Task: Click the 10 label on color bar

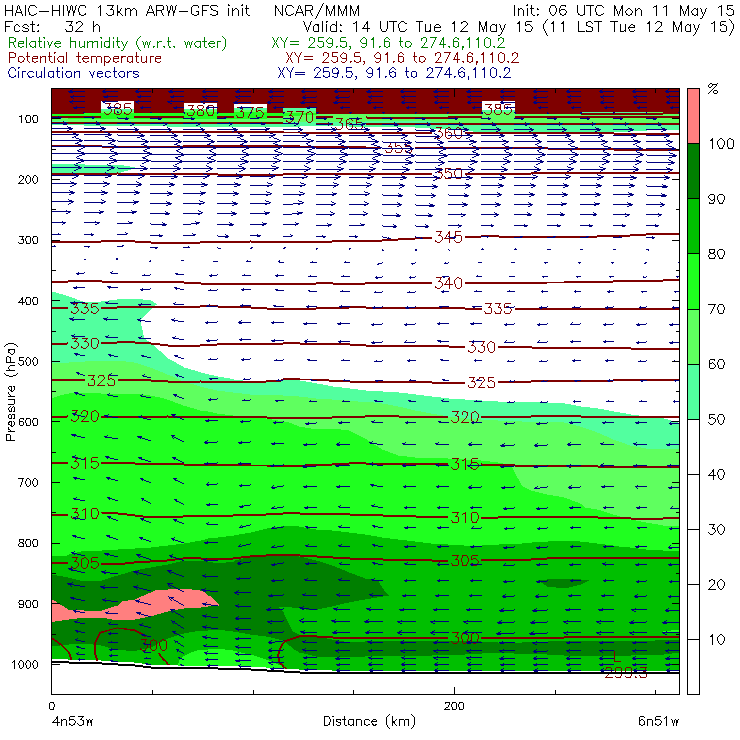Action: (716, 640)
